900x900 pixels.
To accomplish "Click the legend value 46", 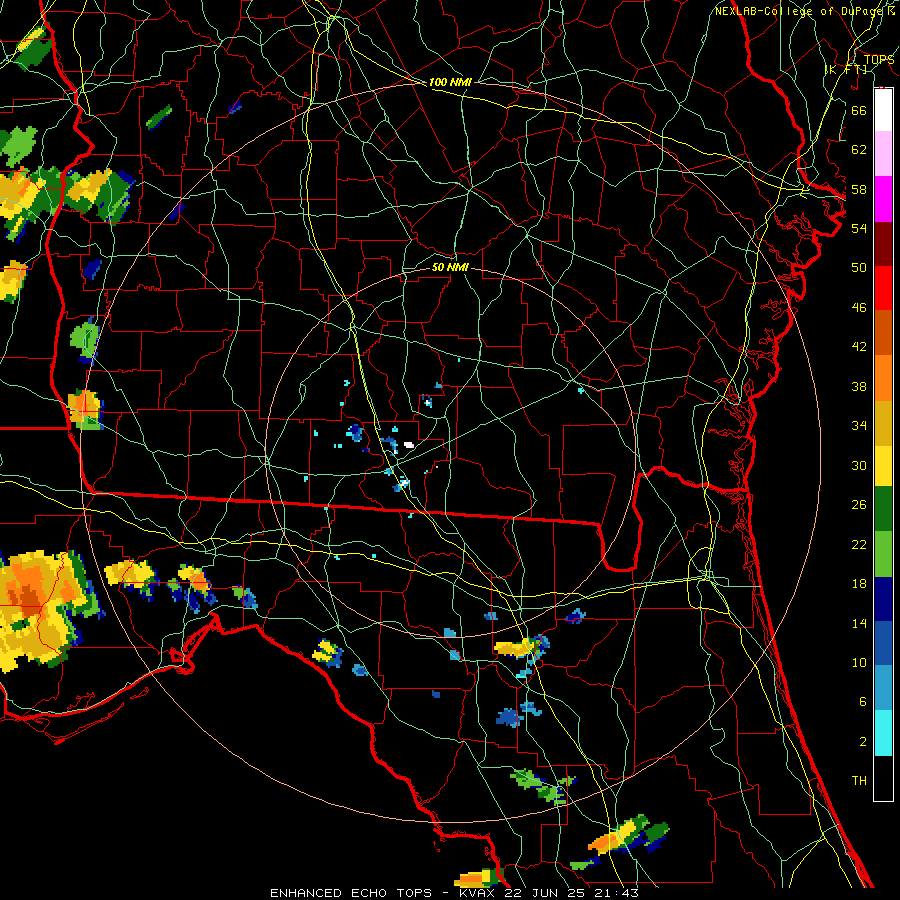I will click(x=859, y=308).
